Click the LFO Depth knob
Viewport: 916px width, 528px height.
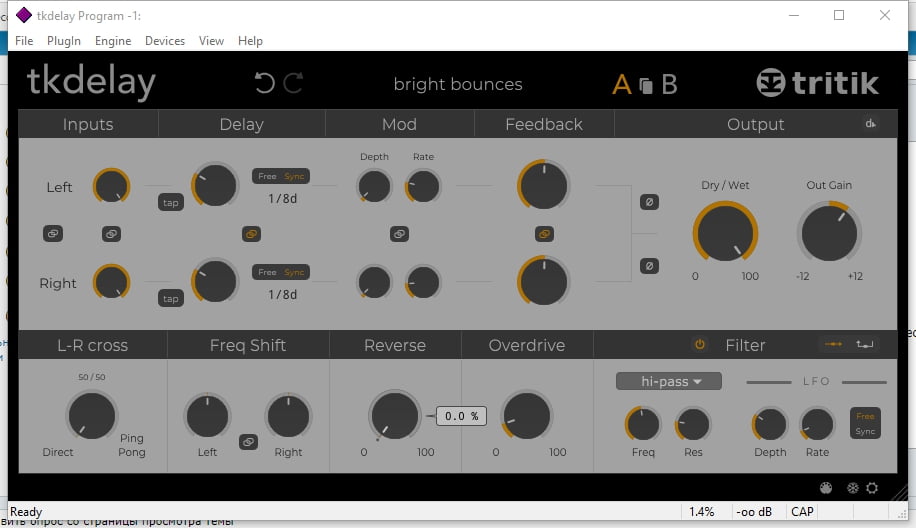(x=770, y=424)
